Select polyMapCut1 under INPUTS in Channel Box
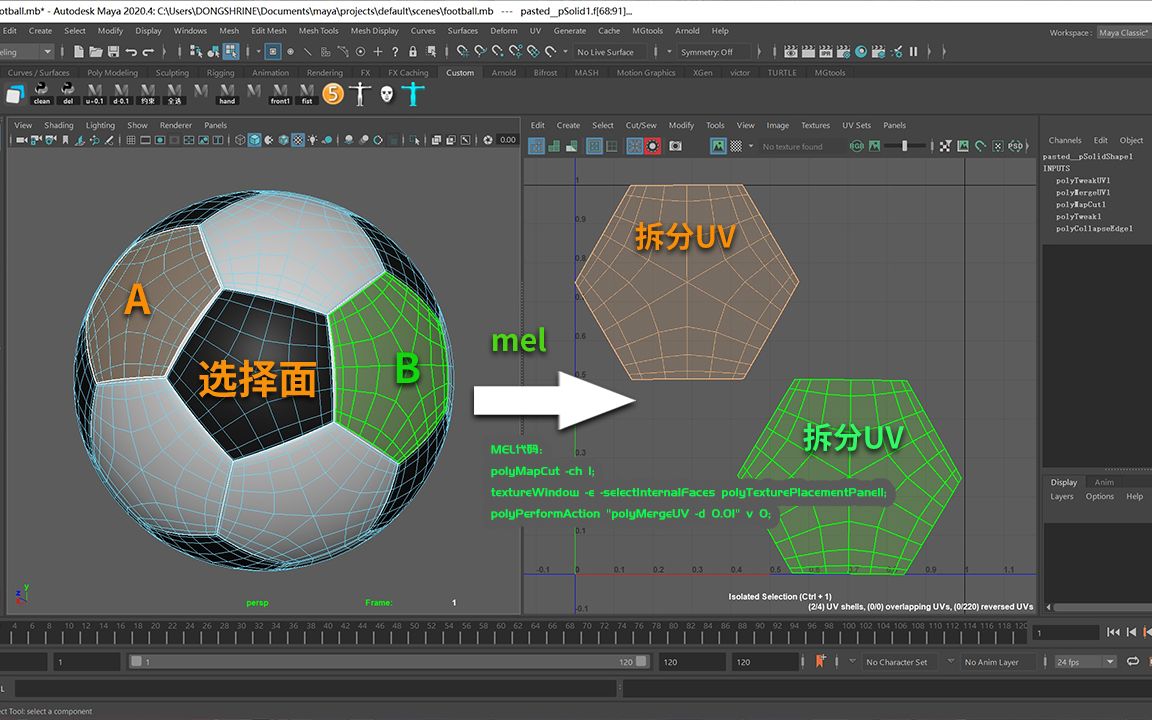The width and height of the screenshot is (1152, 720). pyautogui.click(x=1080, y=204)
